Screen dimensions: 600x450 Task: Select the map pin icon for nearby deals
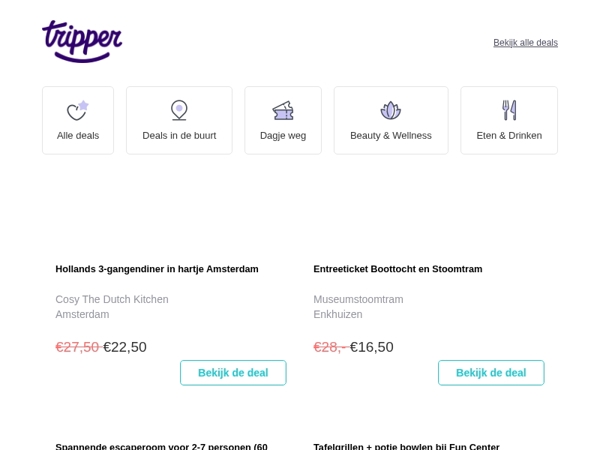coord(179,110)
